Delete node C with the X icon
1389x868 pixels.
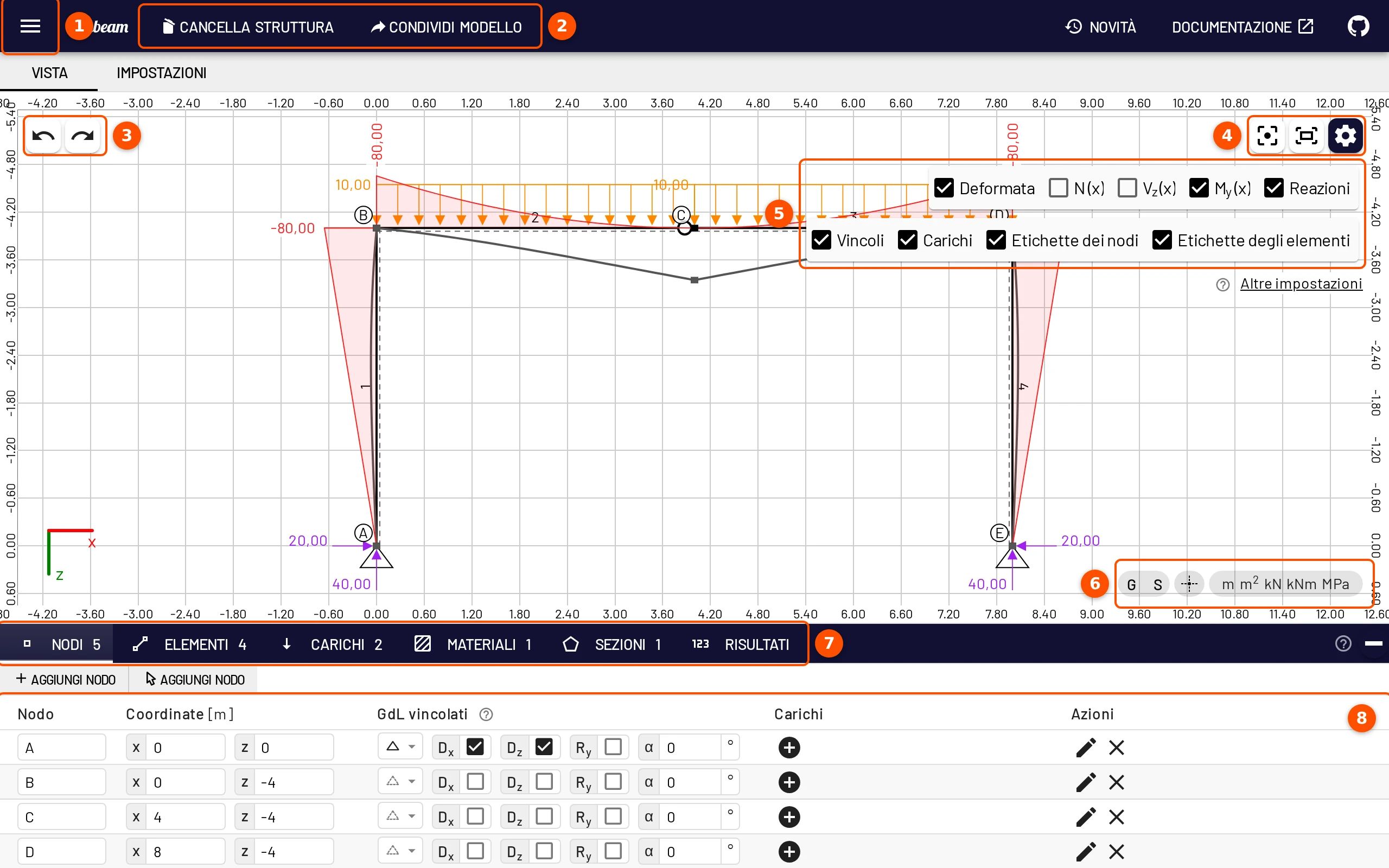click(x=1117, y=817)
